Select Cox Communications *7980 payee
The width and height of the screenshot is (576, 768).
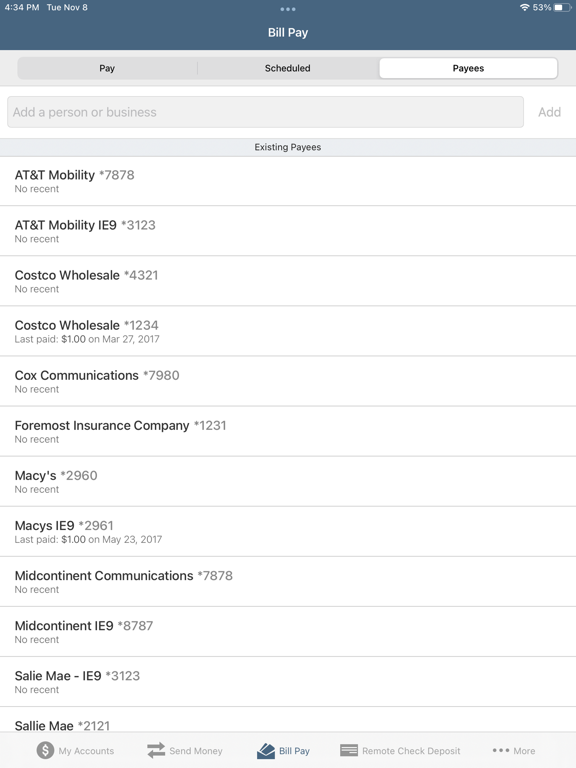[x=288, y=382]
